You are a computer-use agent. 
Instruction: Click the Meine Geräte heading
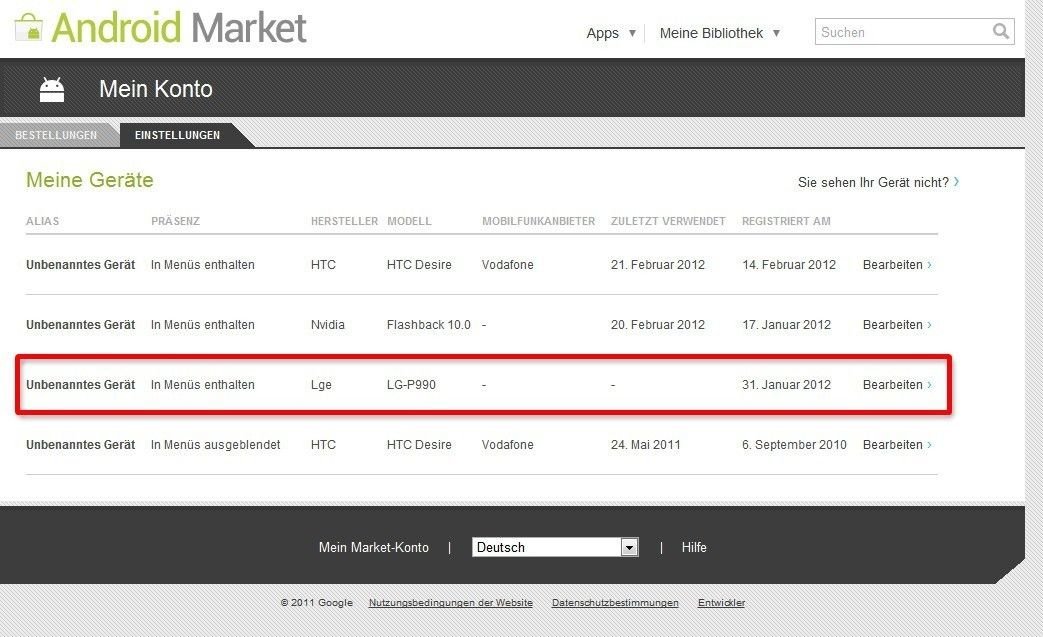tap(90, 180)
